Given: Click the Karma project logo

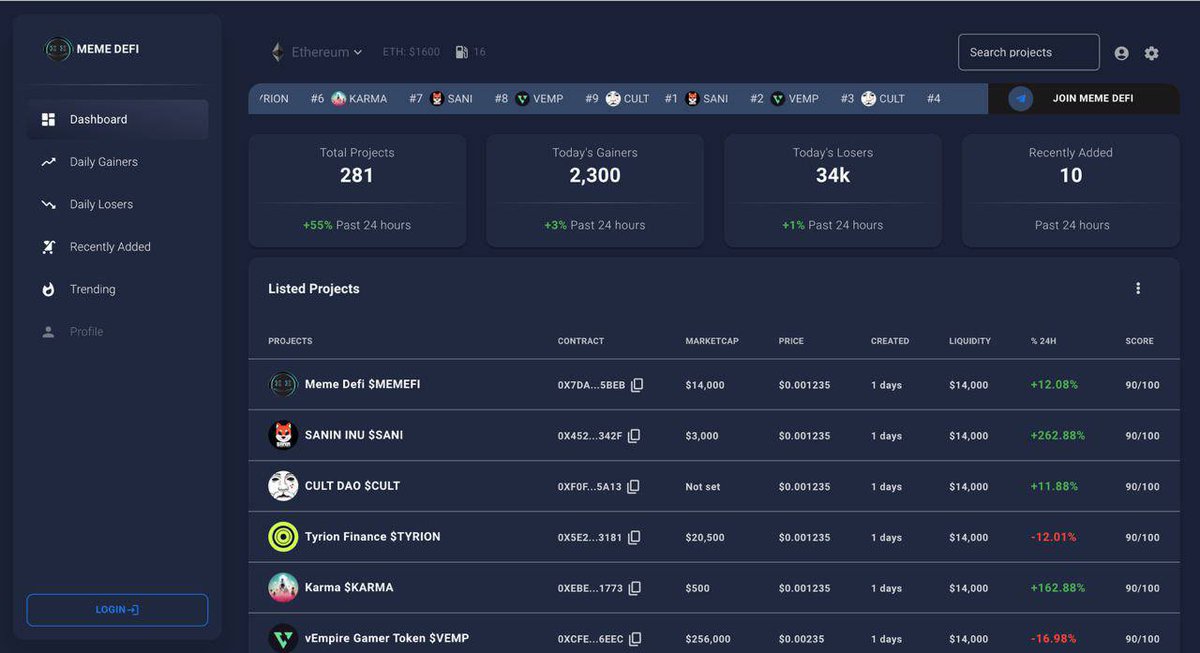Looking at the screenshot, I should pyautogui.click(x=283, y=587).
